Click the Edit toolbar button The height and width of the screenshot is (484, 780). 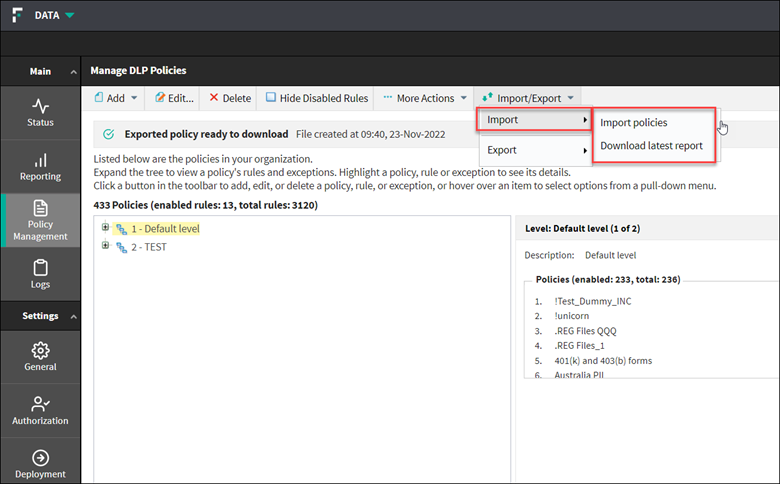(173, 98)
